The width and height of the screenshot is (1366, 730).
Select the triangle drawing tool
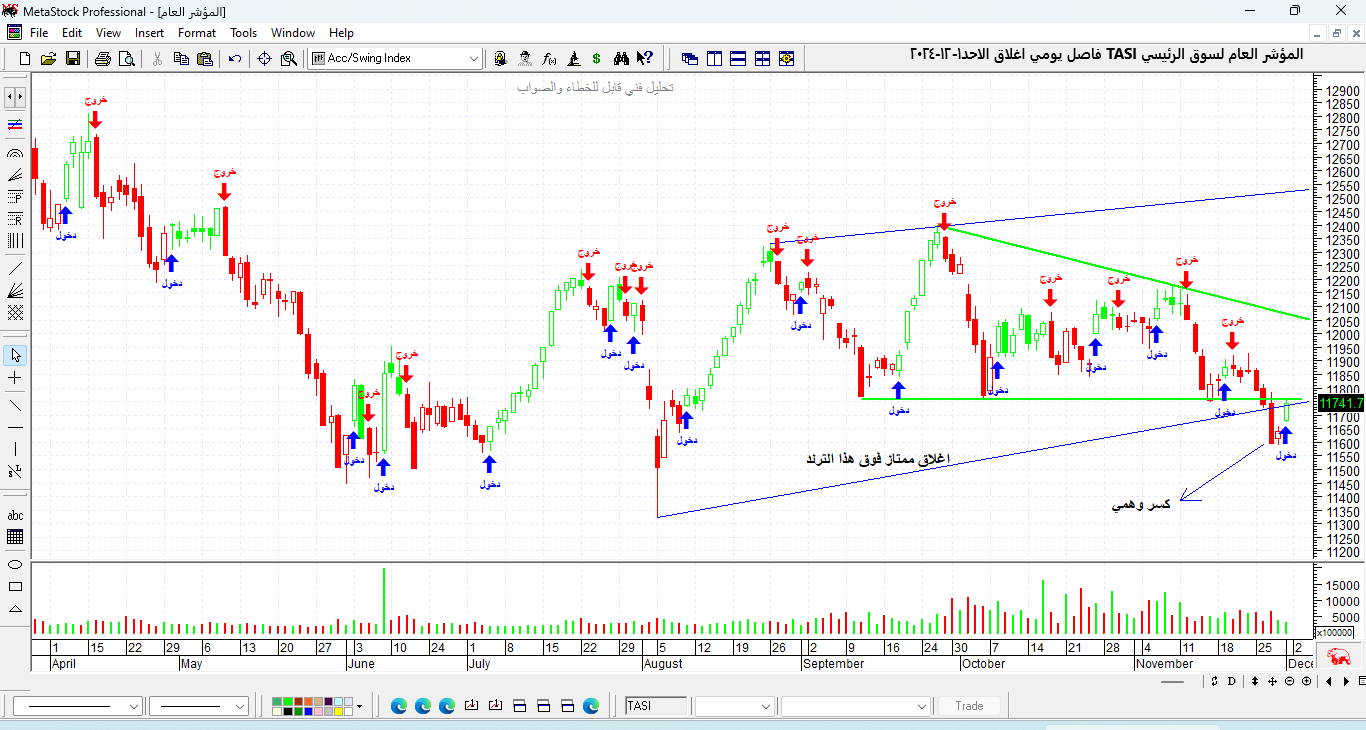(x=15, y=608)
